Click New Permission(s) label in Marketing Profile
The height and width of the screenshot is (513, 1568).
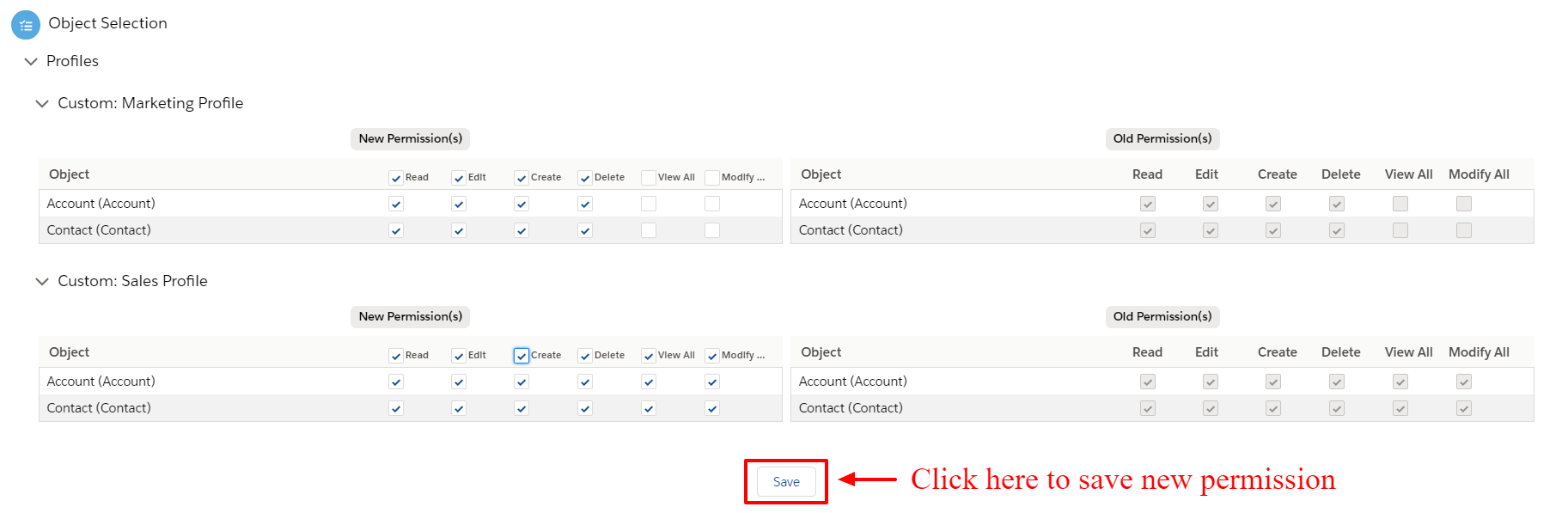(411, 138)
